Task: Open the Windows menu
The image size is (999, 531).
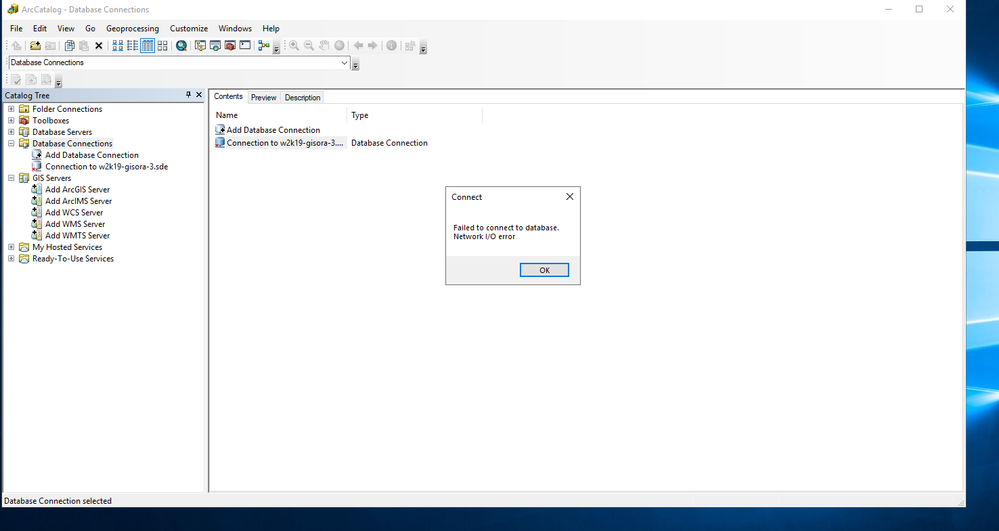Action: (x=235, y=29)
